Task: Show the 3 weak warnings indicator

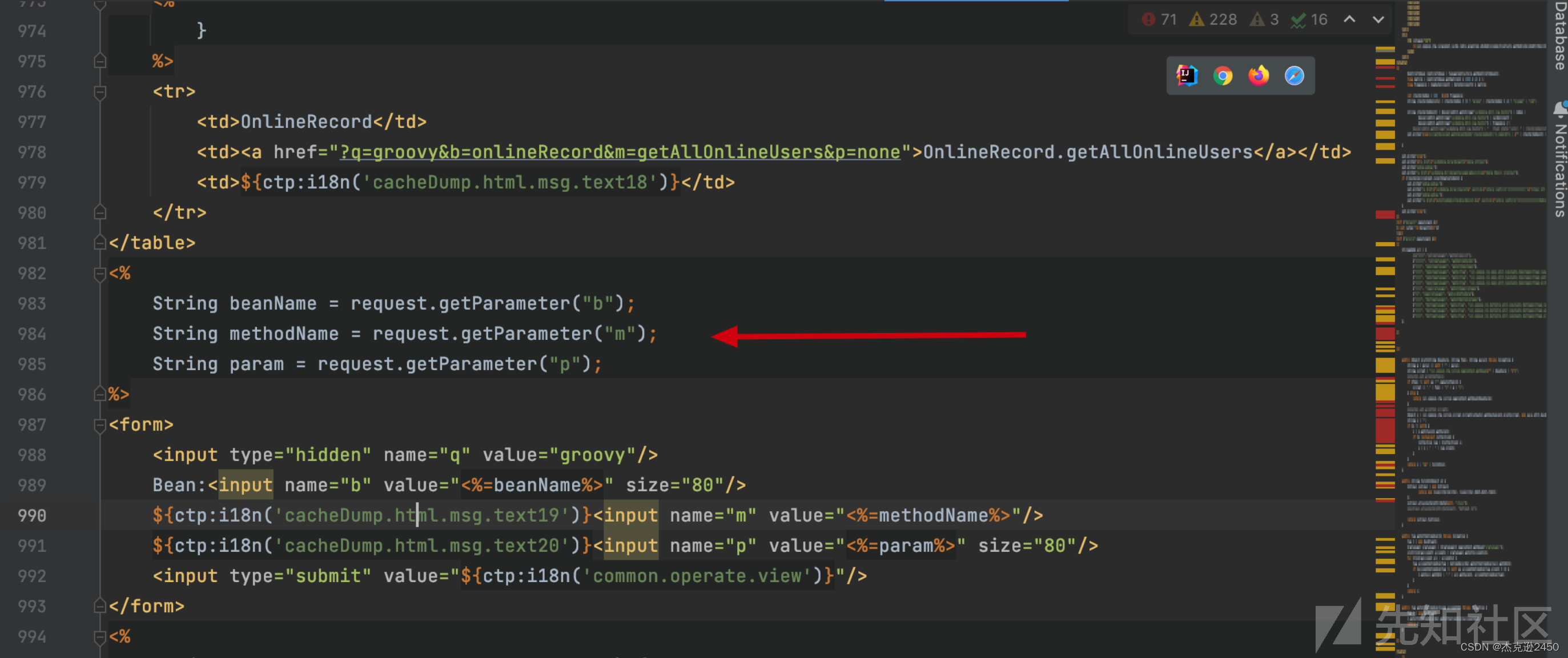Action: coord(1264,19)
